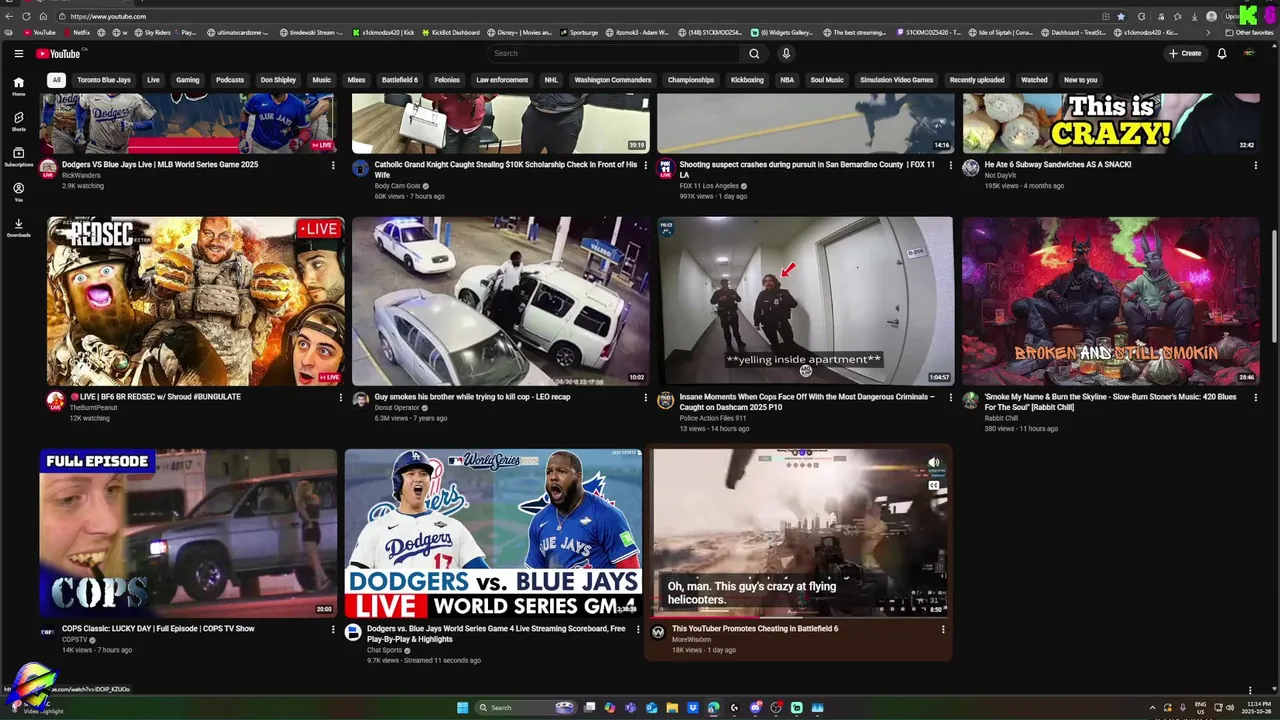Mute the Battlefield 6 preview video
1280x720 pixels.
coord(934,463)
